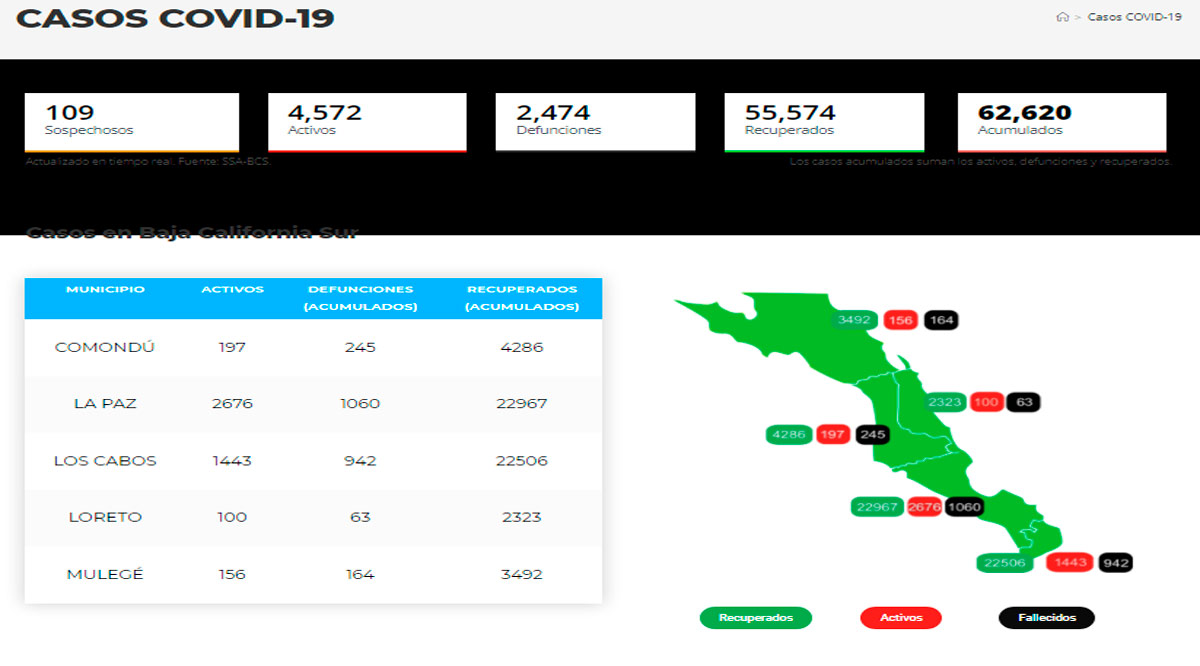
Task: Click green 4286 map badge for Comondú
Action: tap(789, 434)
